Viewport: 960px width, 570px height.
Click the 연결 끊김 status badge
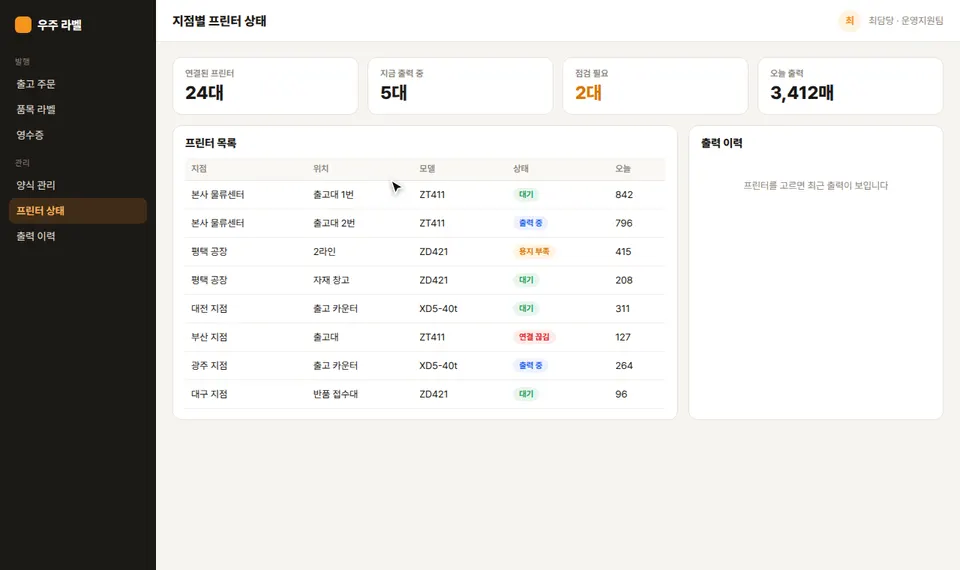pos(534,337)
